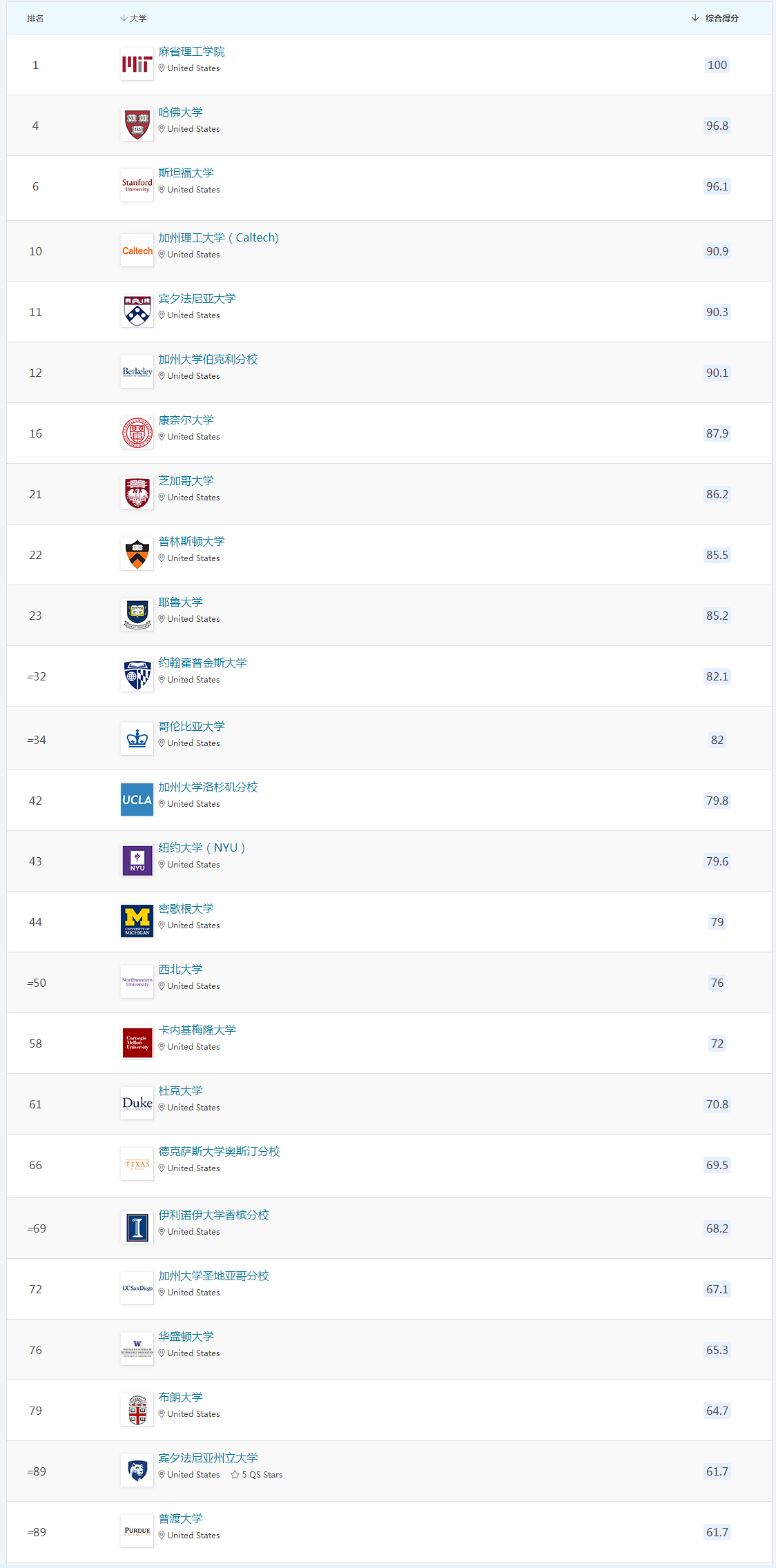Click the 5 QS Stars badge
The width and height of the screenshot is (776, 1568).
257,1475
